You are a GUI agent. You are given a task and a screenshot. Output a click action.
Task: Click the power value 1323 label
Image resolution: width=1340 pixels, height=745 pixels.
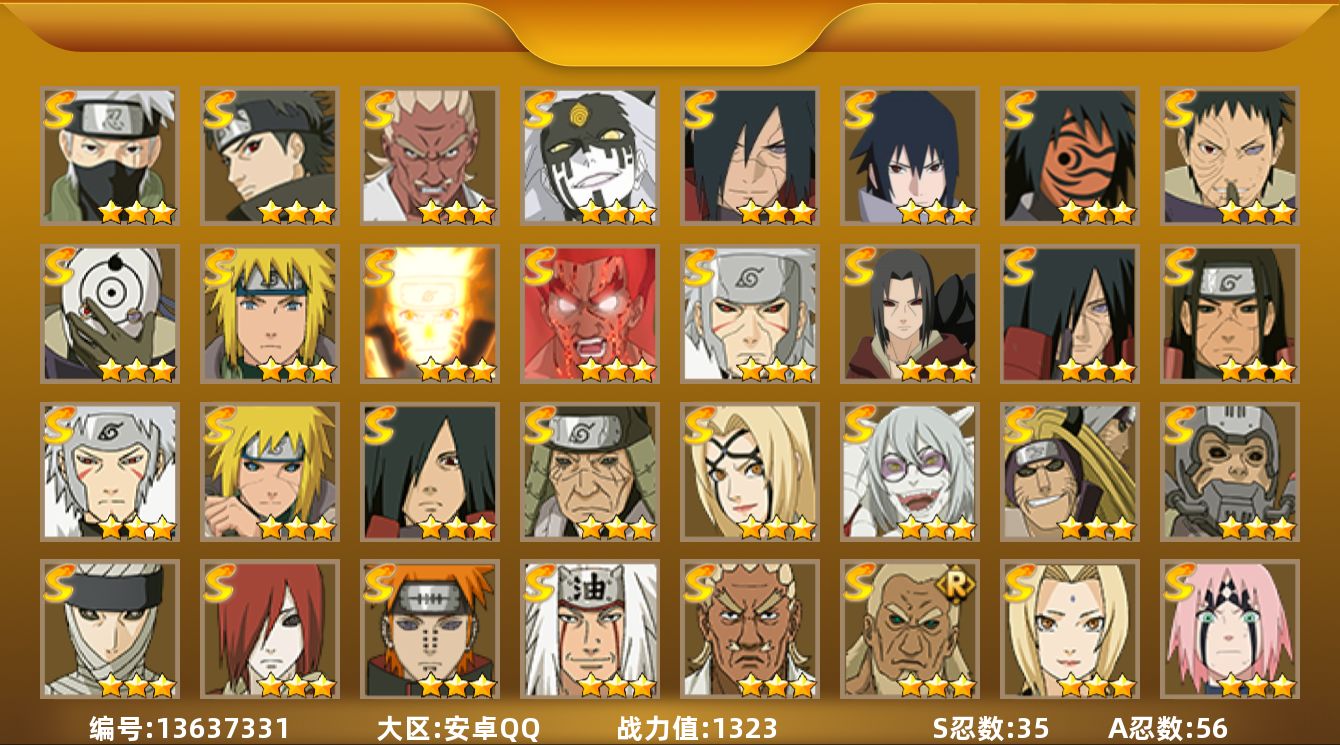[x=697, y=728]
